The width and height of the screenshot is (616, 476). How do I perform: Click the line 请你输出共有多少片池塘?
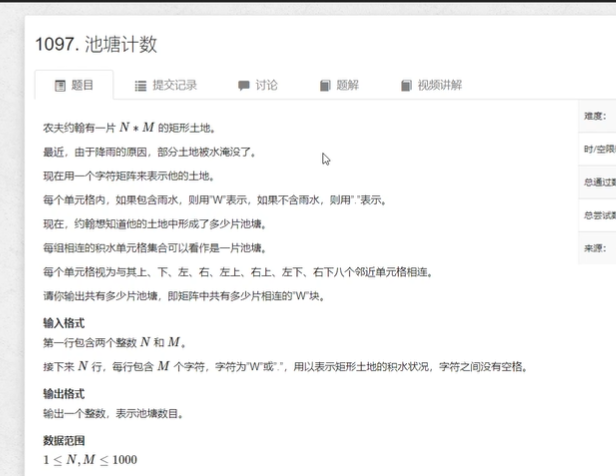(184, 296)
